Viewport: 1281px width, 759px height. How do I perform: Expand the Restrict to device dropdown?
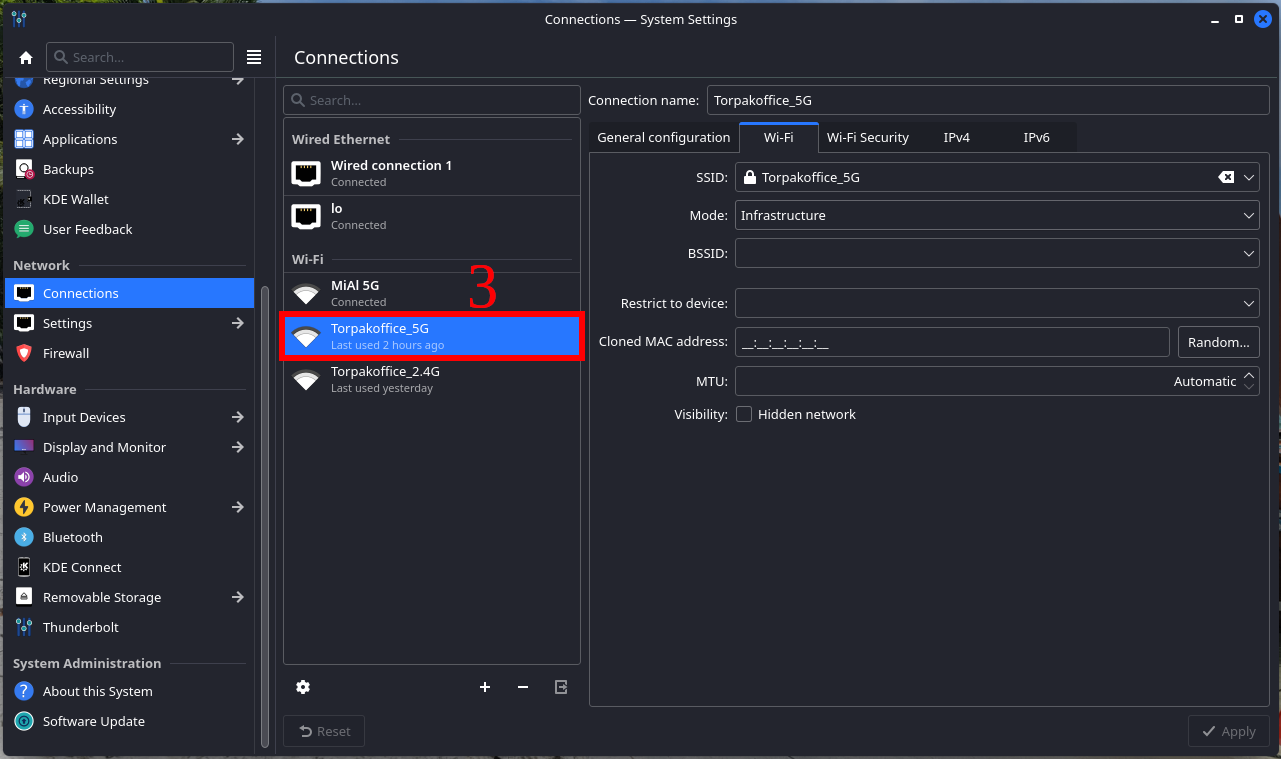[x=996, y=302]
